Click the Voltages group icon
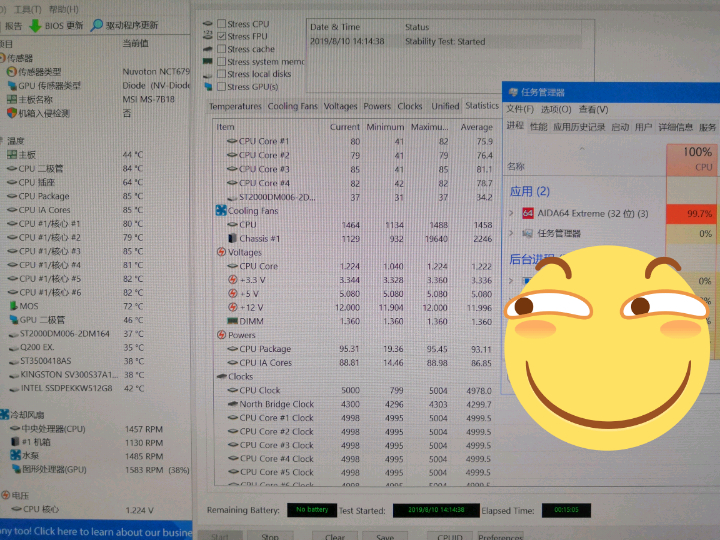Screen dimensions: 720x540 click(x=221, y=252)
